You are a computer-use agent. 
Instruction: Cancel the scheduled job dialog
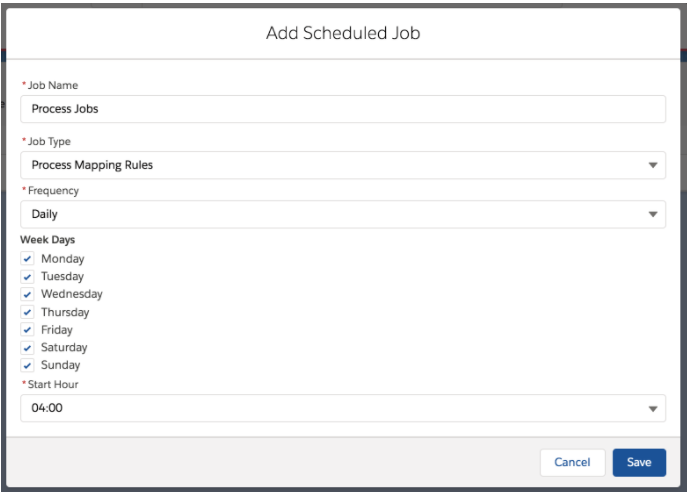click(x=572, y=463)
